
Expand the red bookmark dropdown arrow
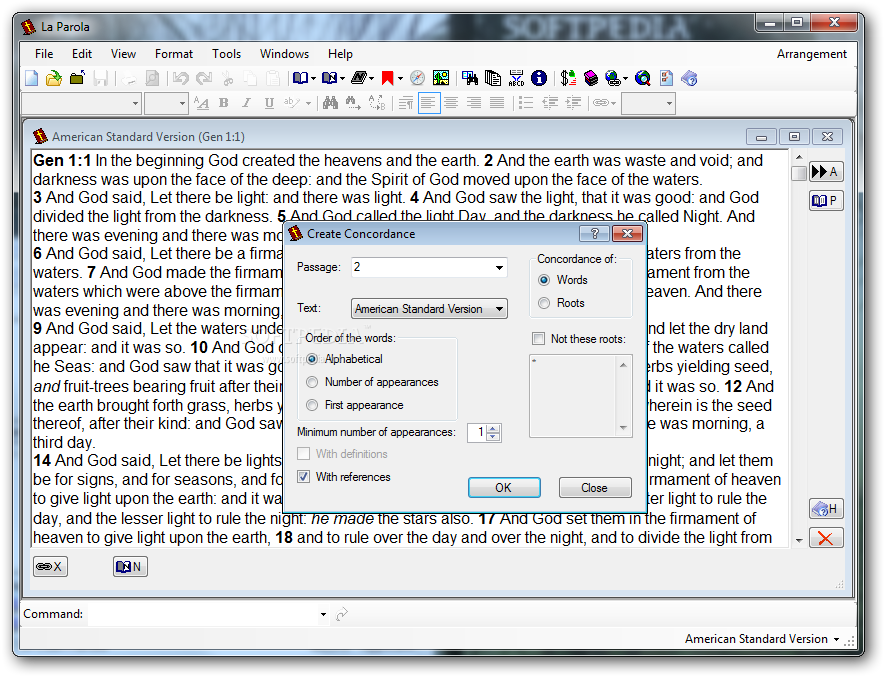pyautogui.click(x=400, y=78)
